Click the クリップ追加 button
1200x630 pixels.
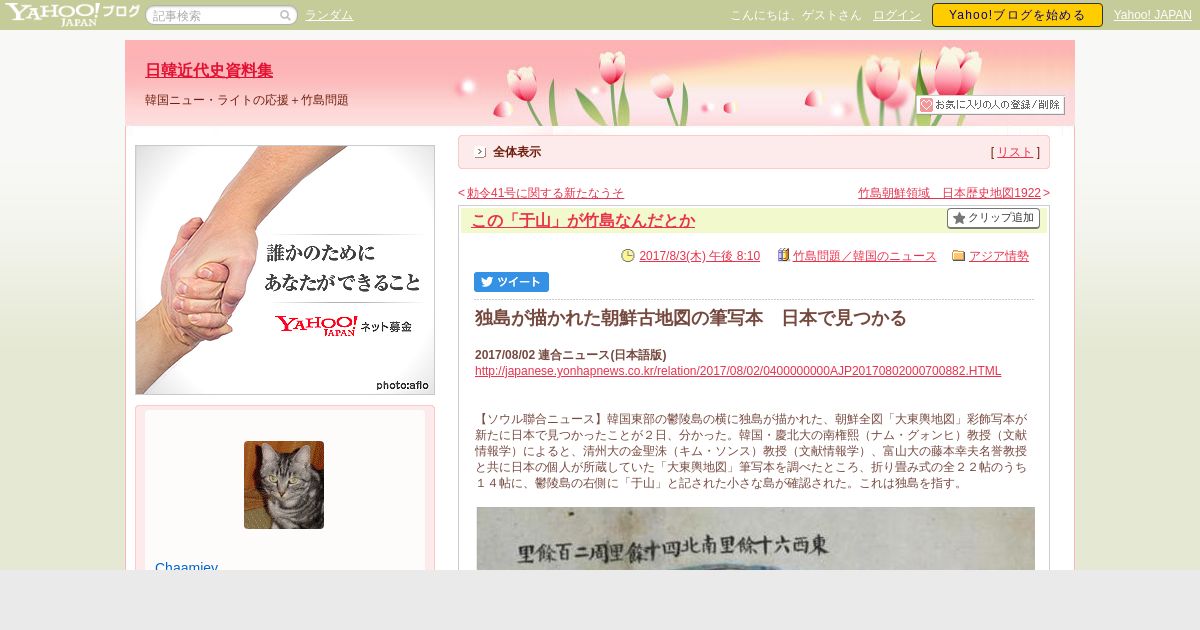993,218
